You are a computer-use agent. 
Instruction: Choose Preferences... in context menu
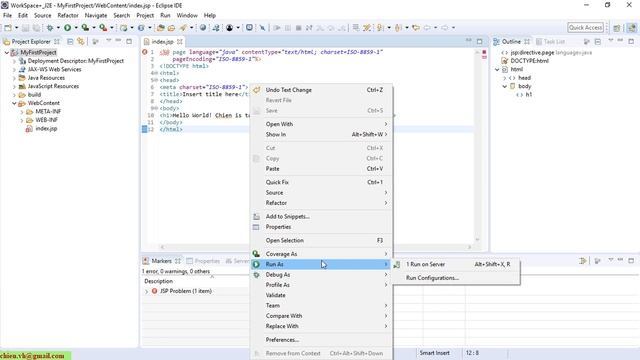[321, 340]
